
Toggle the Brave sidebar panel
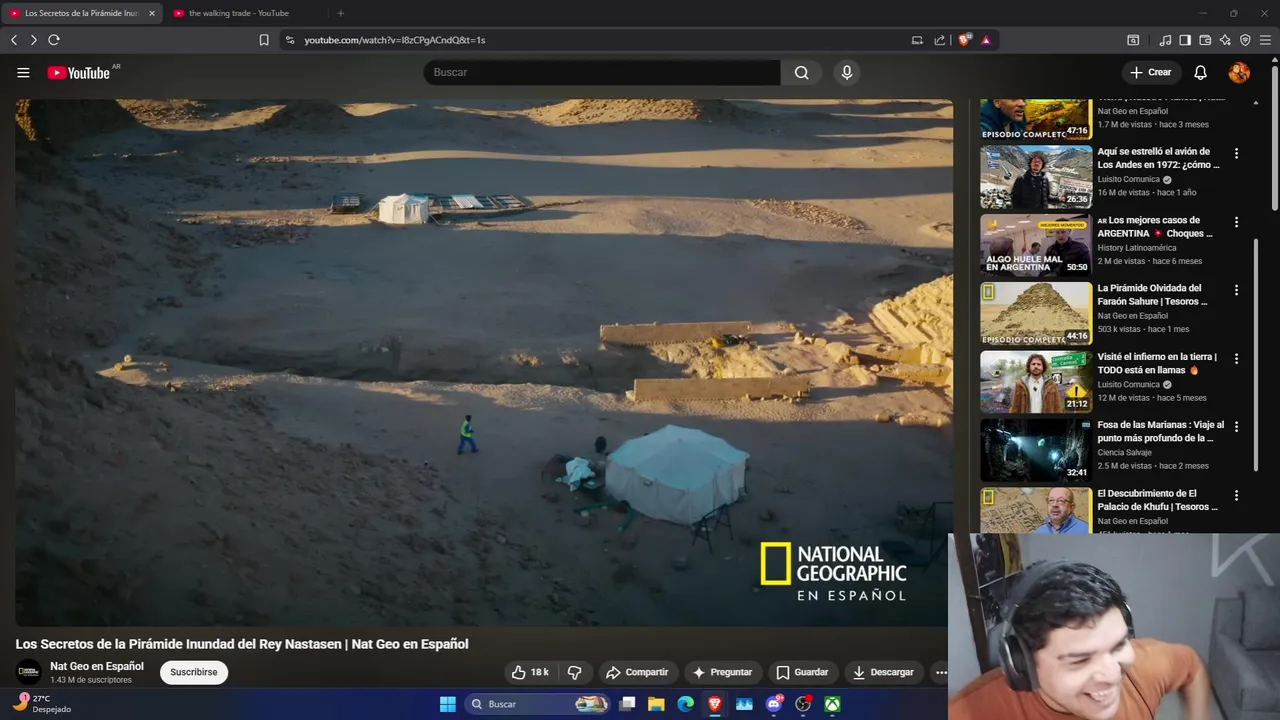click(1185, 40)
